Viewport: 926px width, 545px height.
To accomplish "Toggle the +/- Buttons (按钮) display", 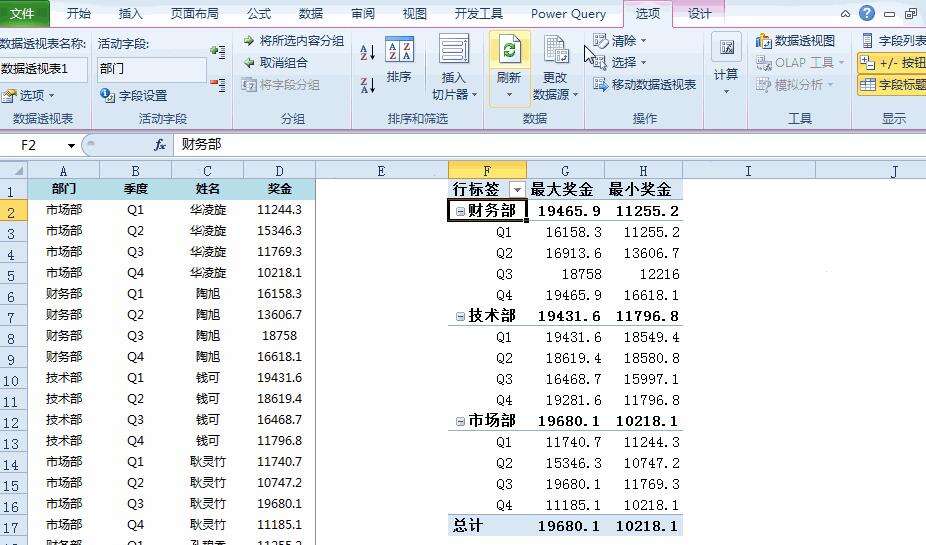I will click(x=892, y=63).
